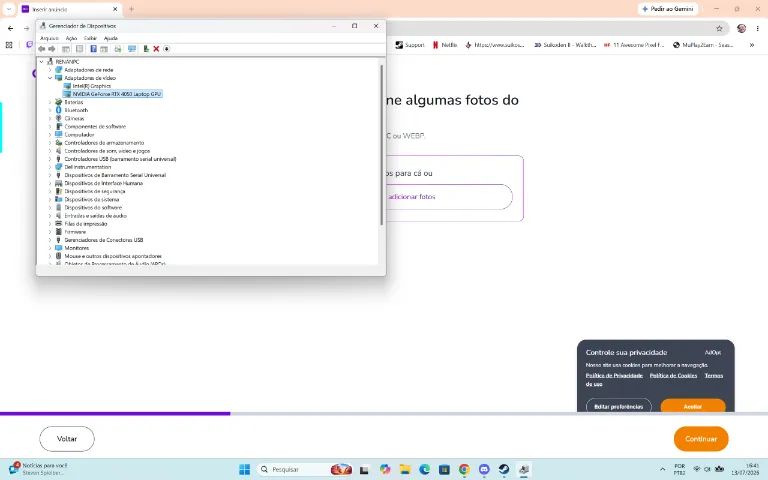768x480 pixels.
Task: Click the Forward arrow in Device Manager toolbar
Action: pyautogui.click(x=51, y=49)
